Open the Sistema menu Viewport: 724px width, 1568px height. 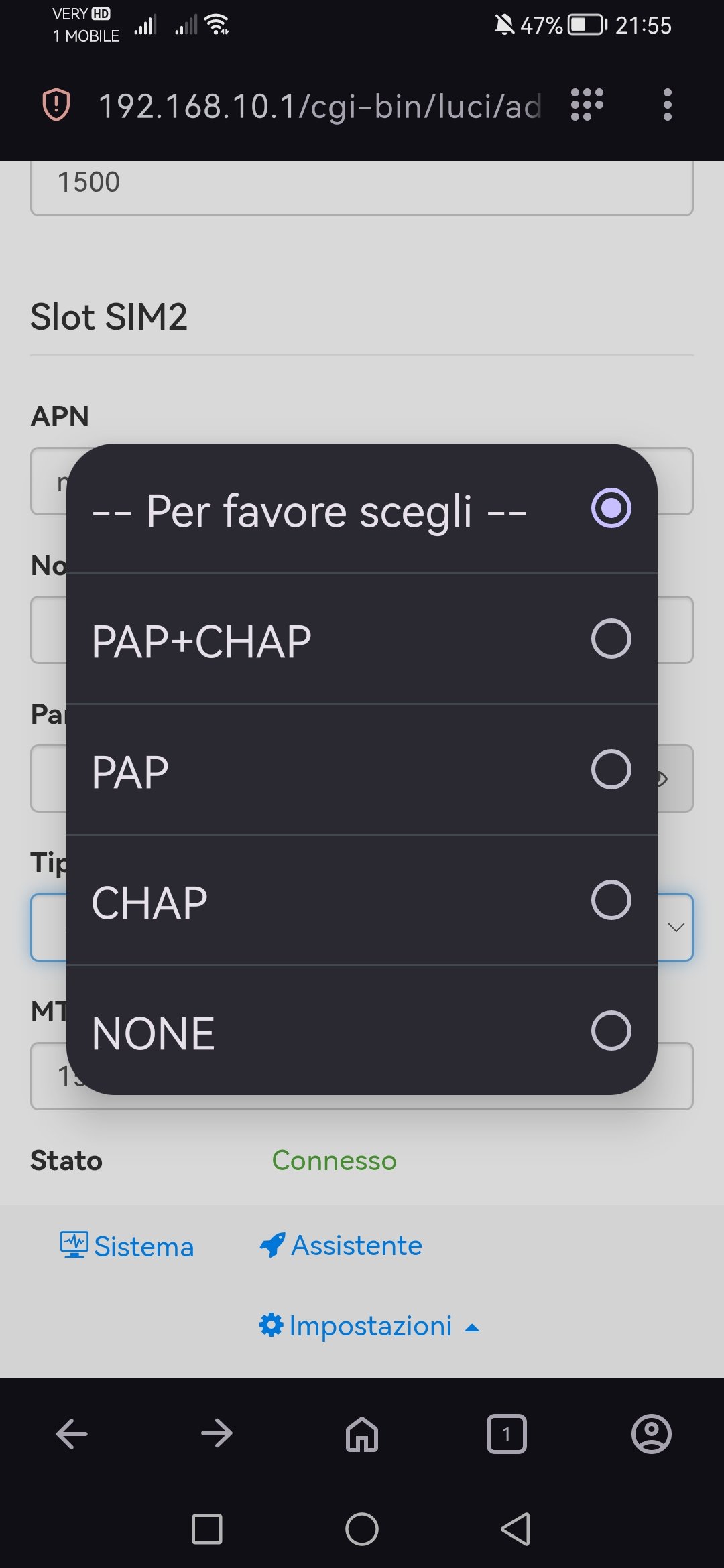[x=127, y=1246]
